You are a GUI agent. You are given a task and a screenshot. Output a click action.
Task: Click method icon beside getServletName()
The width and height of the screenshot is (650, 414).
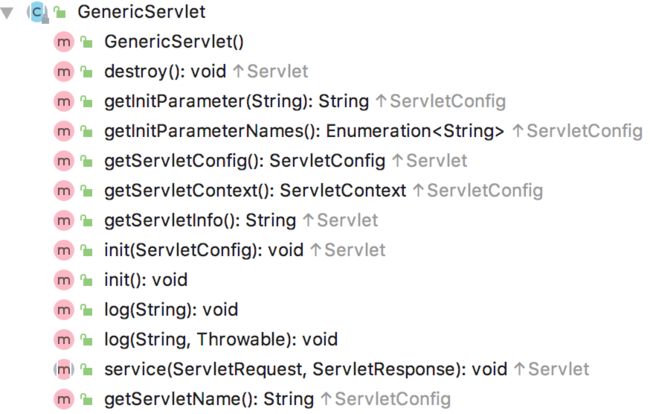point(63,399)
